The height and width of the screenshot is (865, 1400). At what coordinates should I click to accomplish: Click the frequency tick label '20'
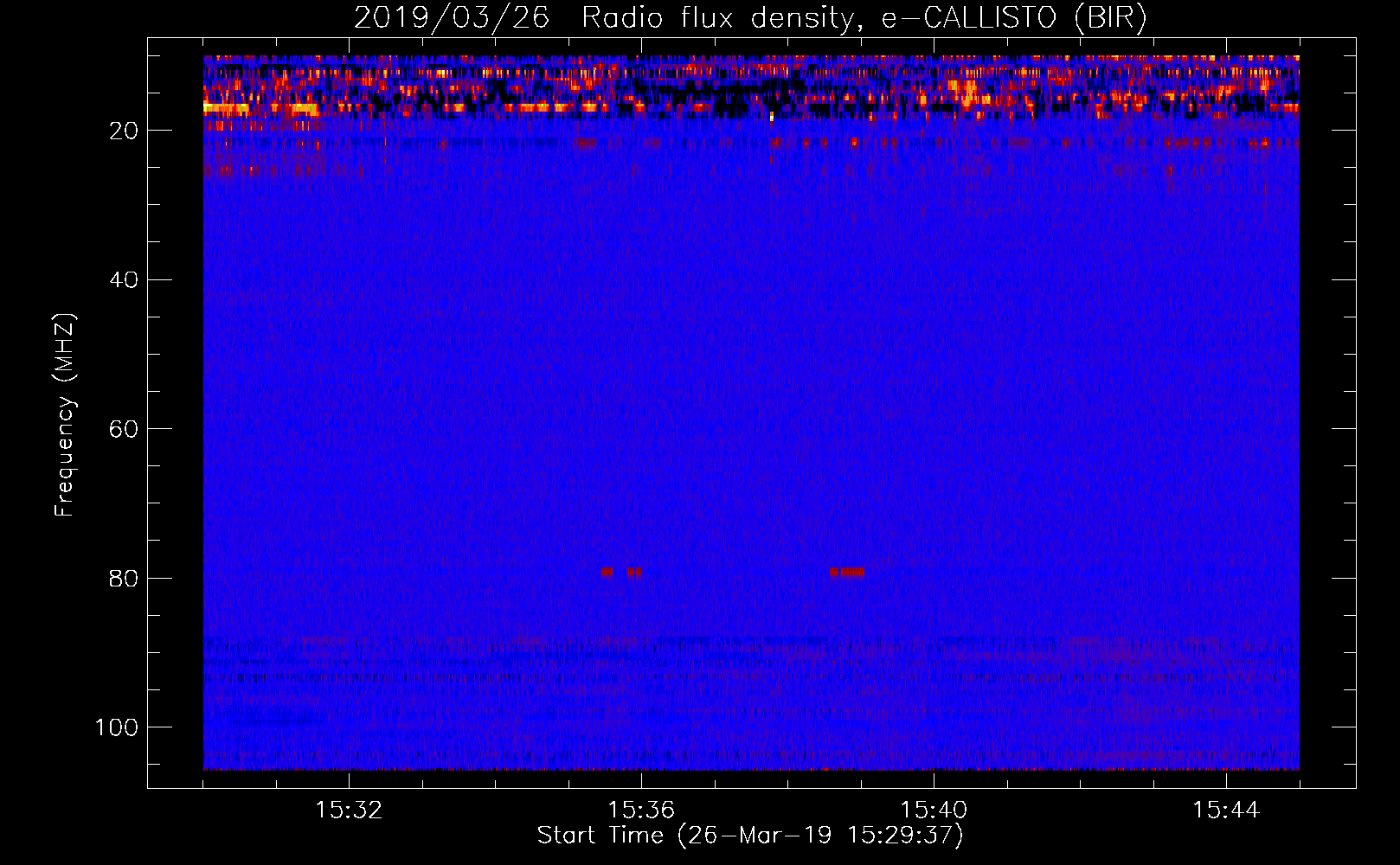click(125, 131)
